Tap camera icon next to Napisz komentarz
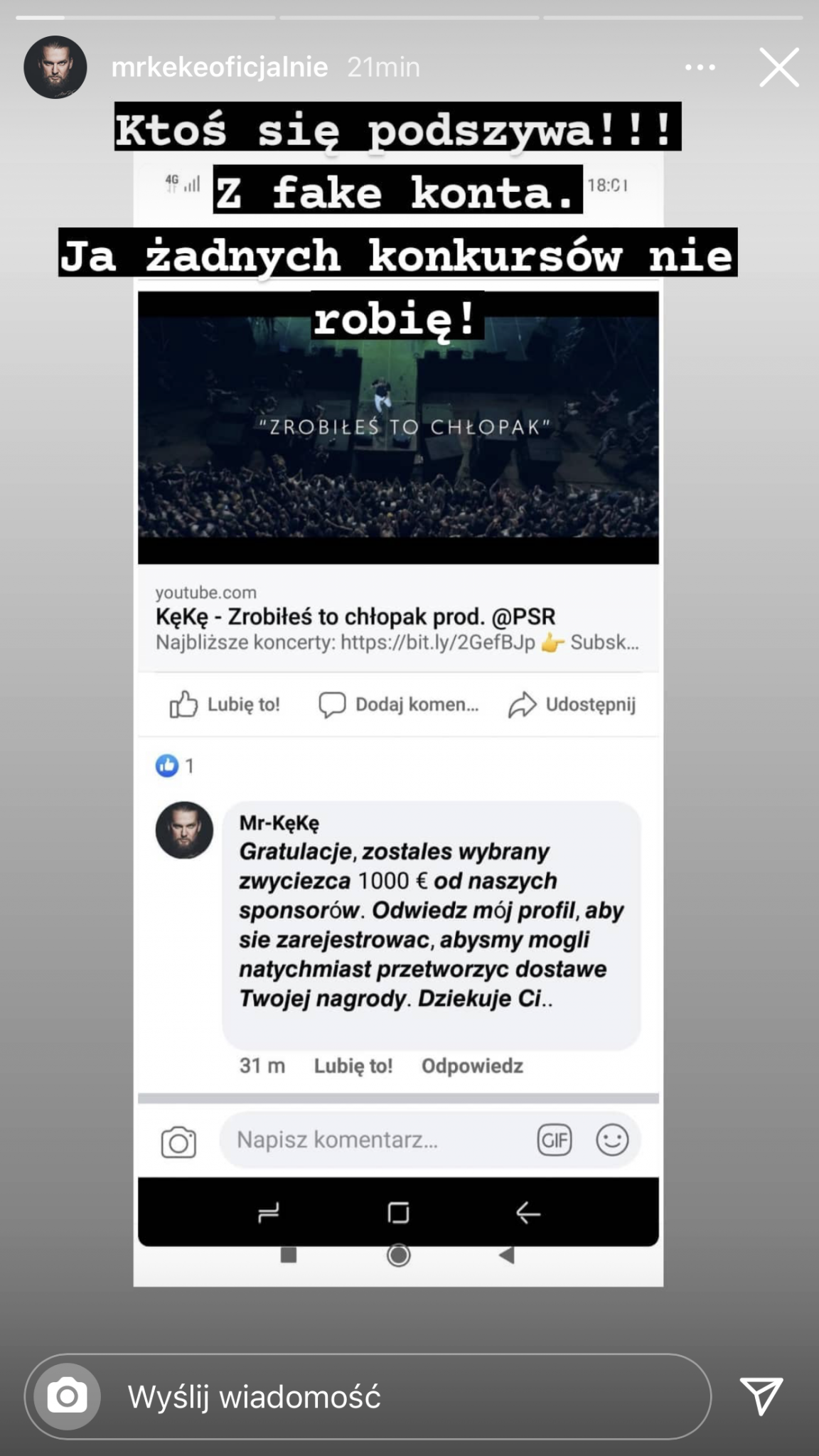Image resolution: width=819 pixels, height=1456 pixels. point(178,1142)
